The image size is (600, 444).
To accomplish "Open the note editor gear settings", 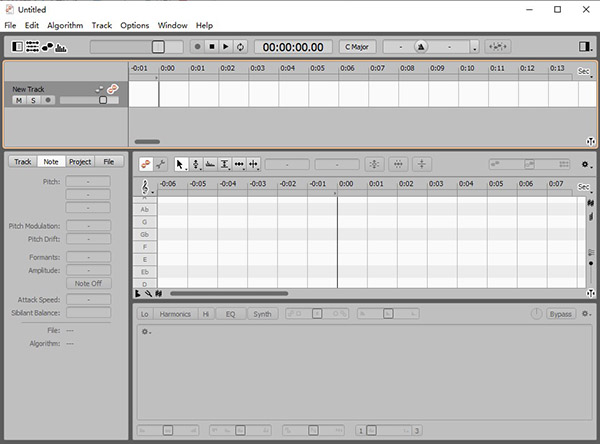I will (586, 164).
